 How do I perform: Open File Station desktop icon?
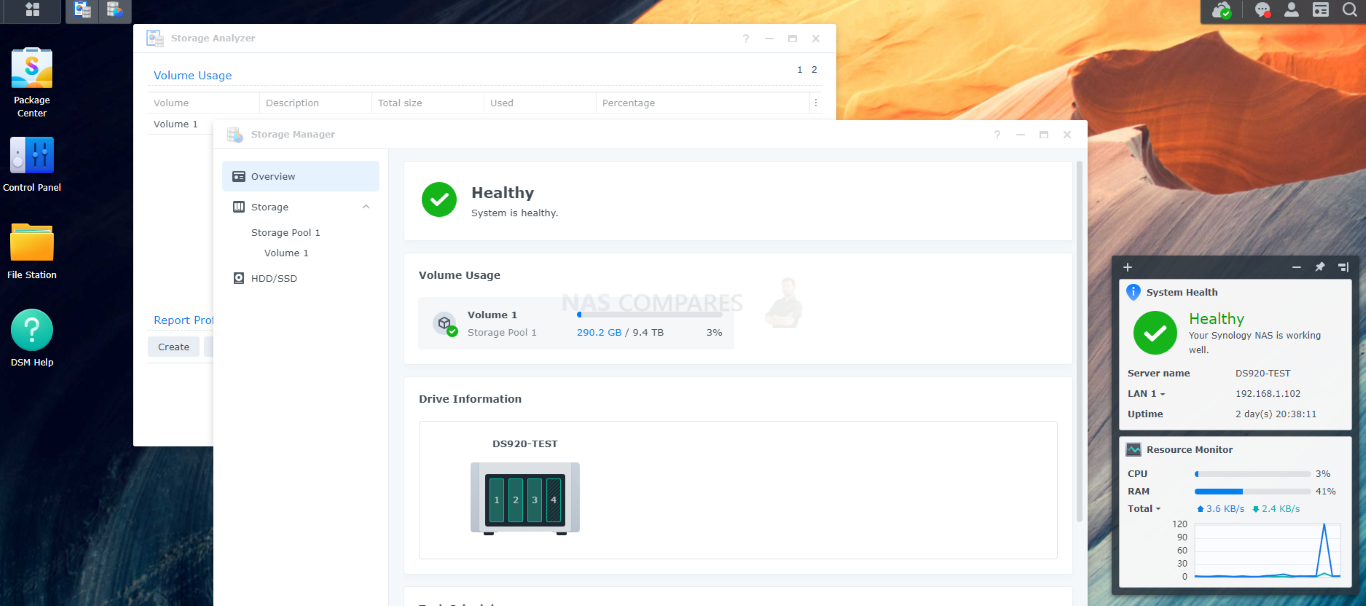(32, 242)
